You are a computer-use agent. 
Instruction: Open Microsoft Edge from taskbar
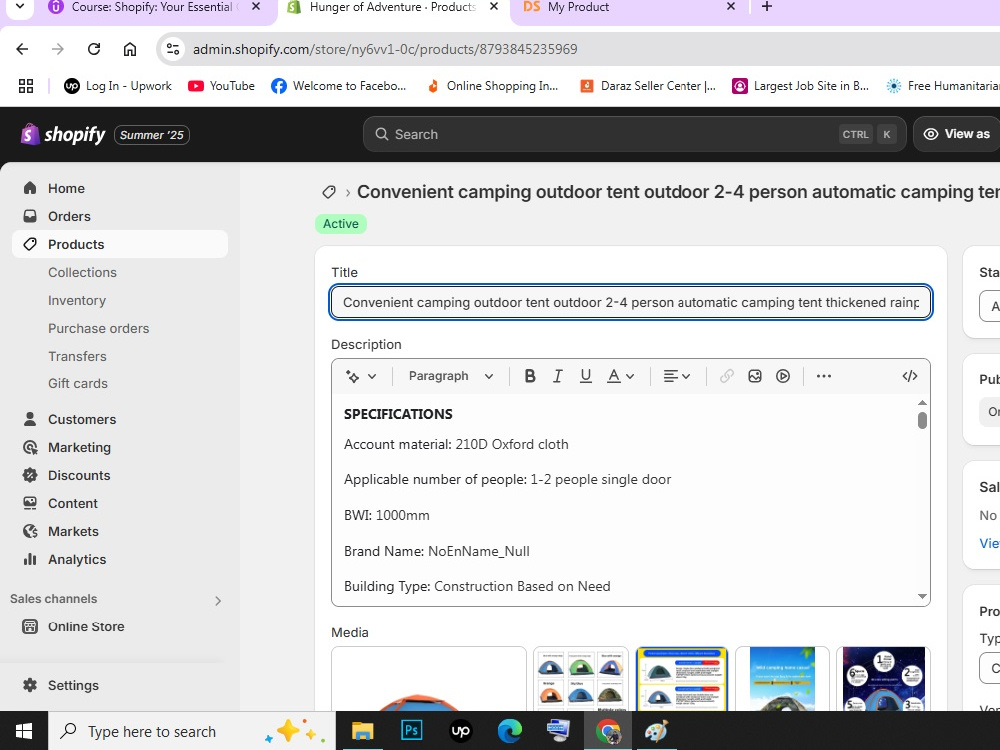[510, 731]
